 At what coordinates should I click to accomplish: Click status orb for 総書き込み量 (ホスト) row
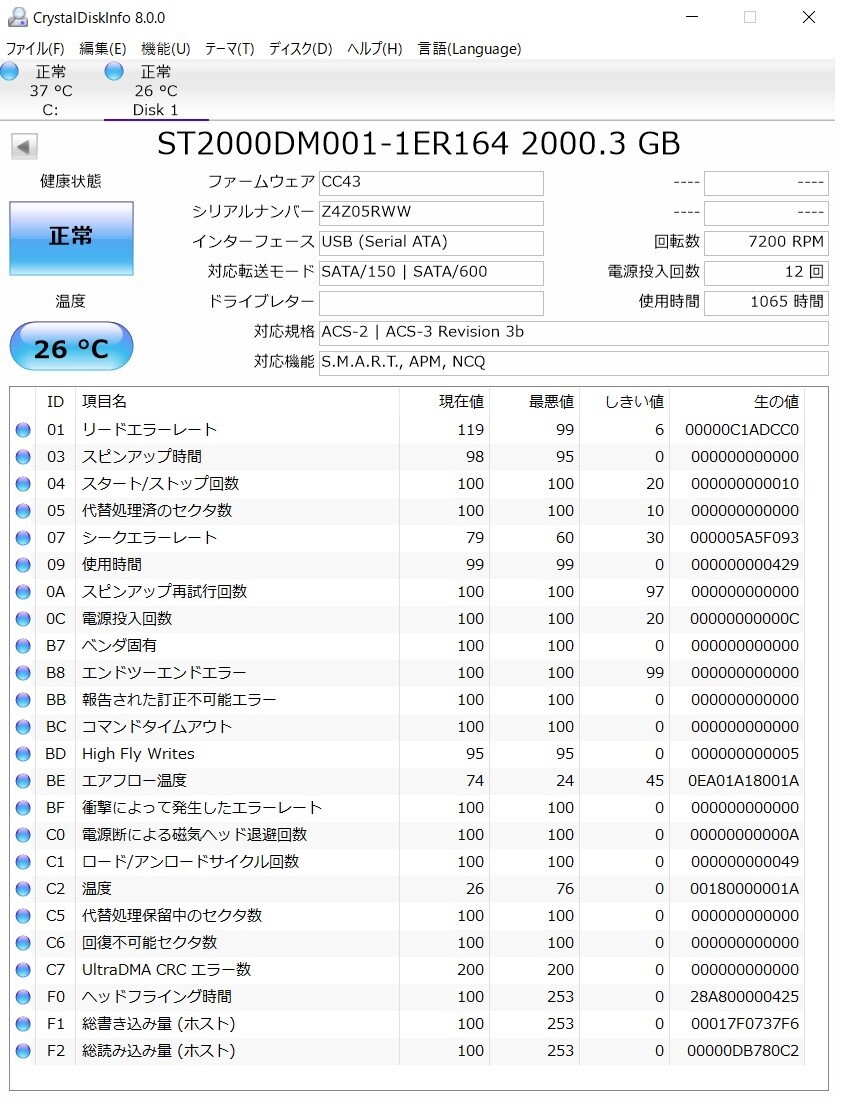click(x=23, y=1024)
